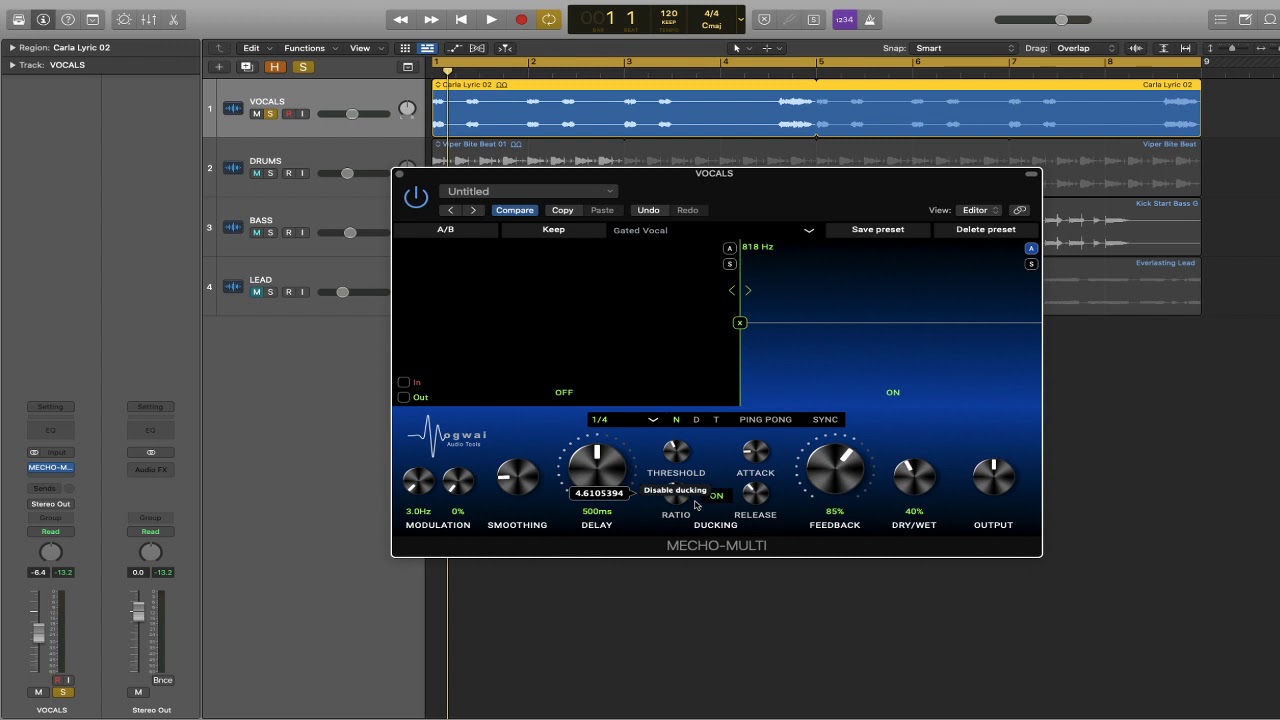
Task: Click the band X handle in display
Action: (x=740, y=323)
